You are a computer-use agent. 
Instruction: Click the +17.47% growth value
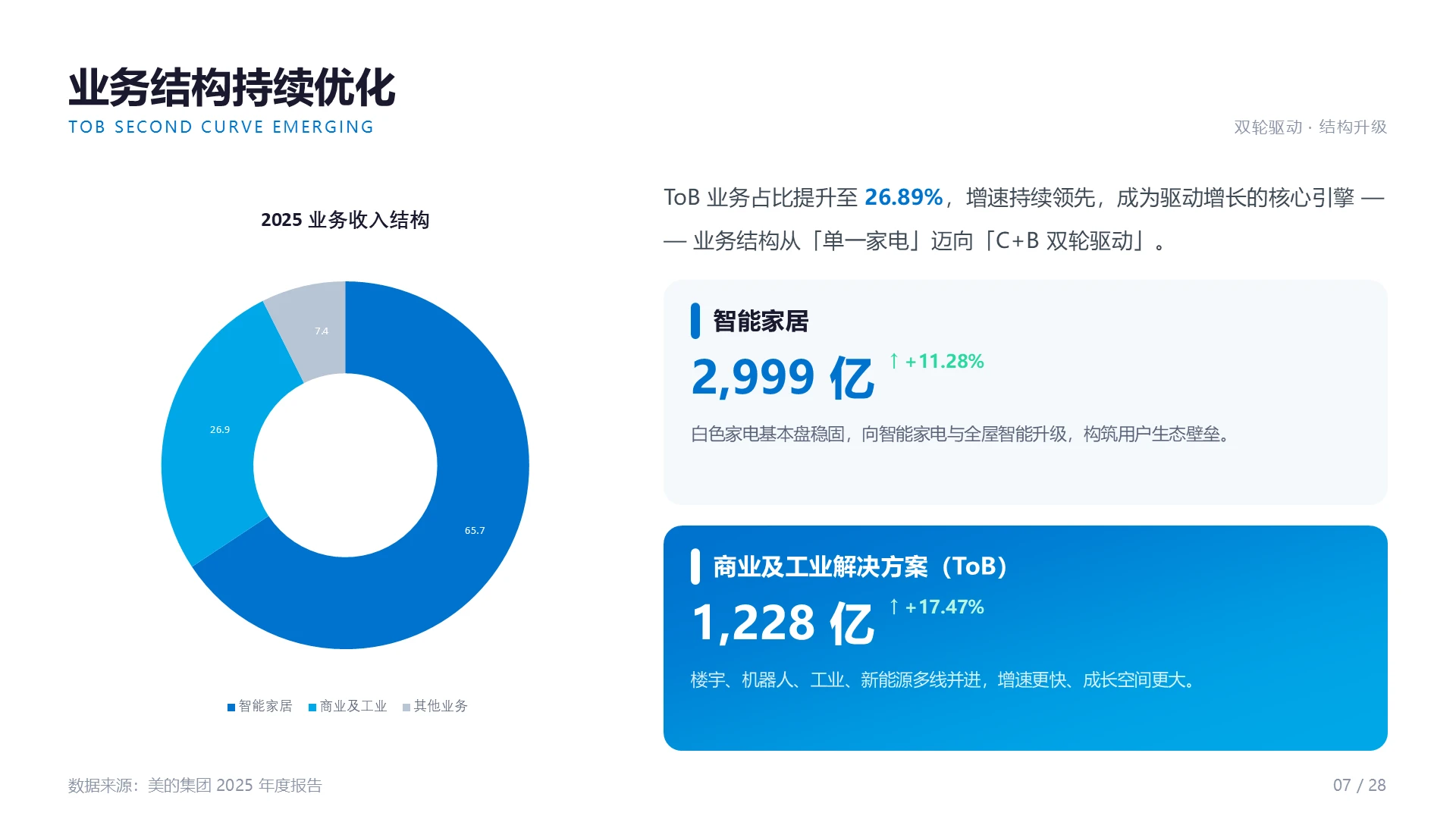coord(944,607)
